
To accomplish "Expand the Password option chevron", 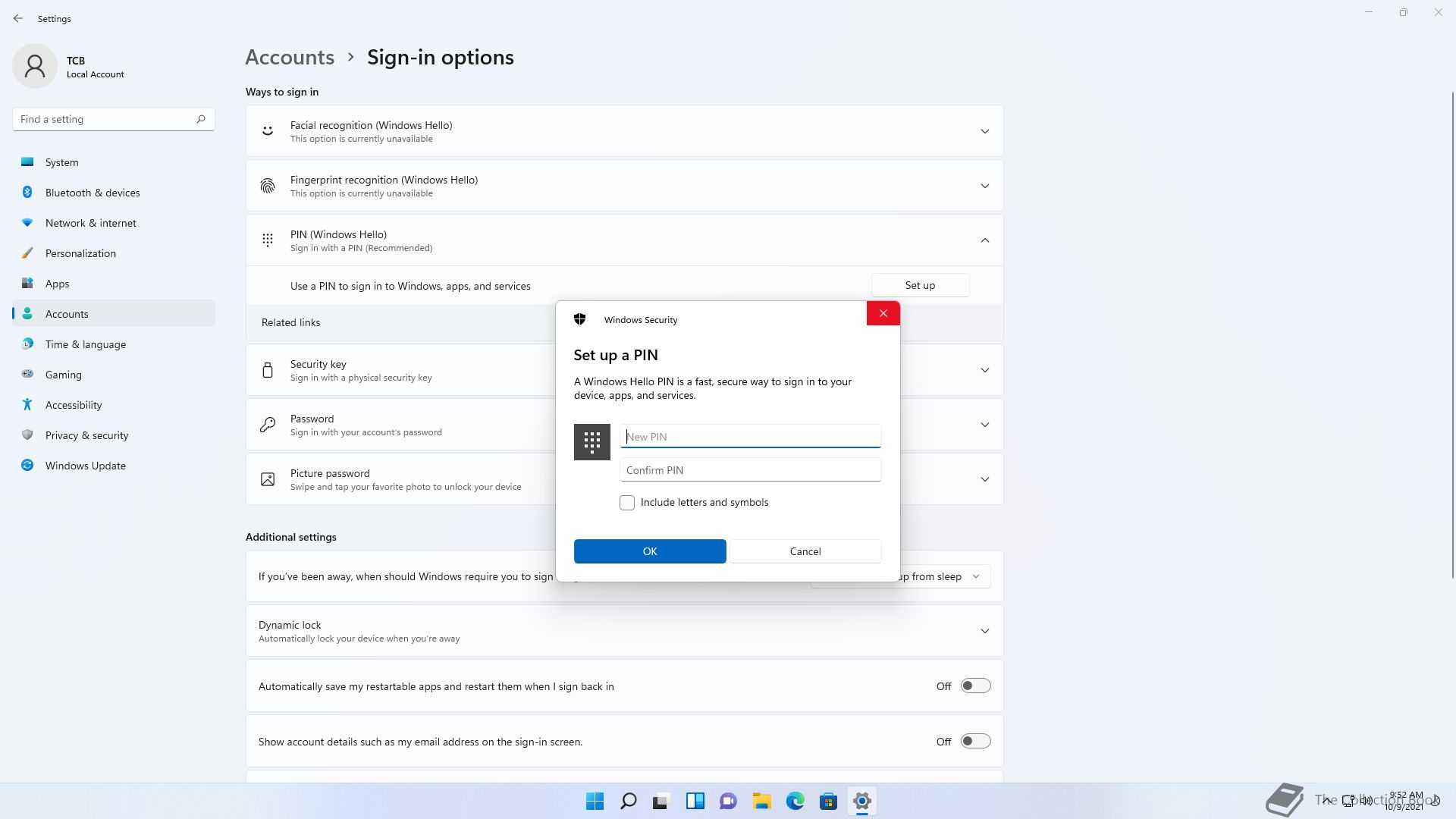I will pyautogui.click(x=985, y=425).
